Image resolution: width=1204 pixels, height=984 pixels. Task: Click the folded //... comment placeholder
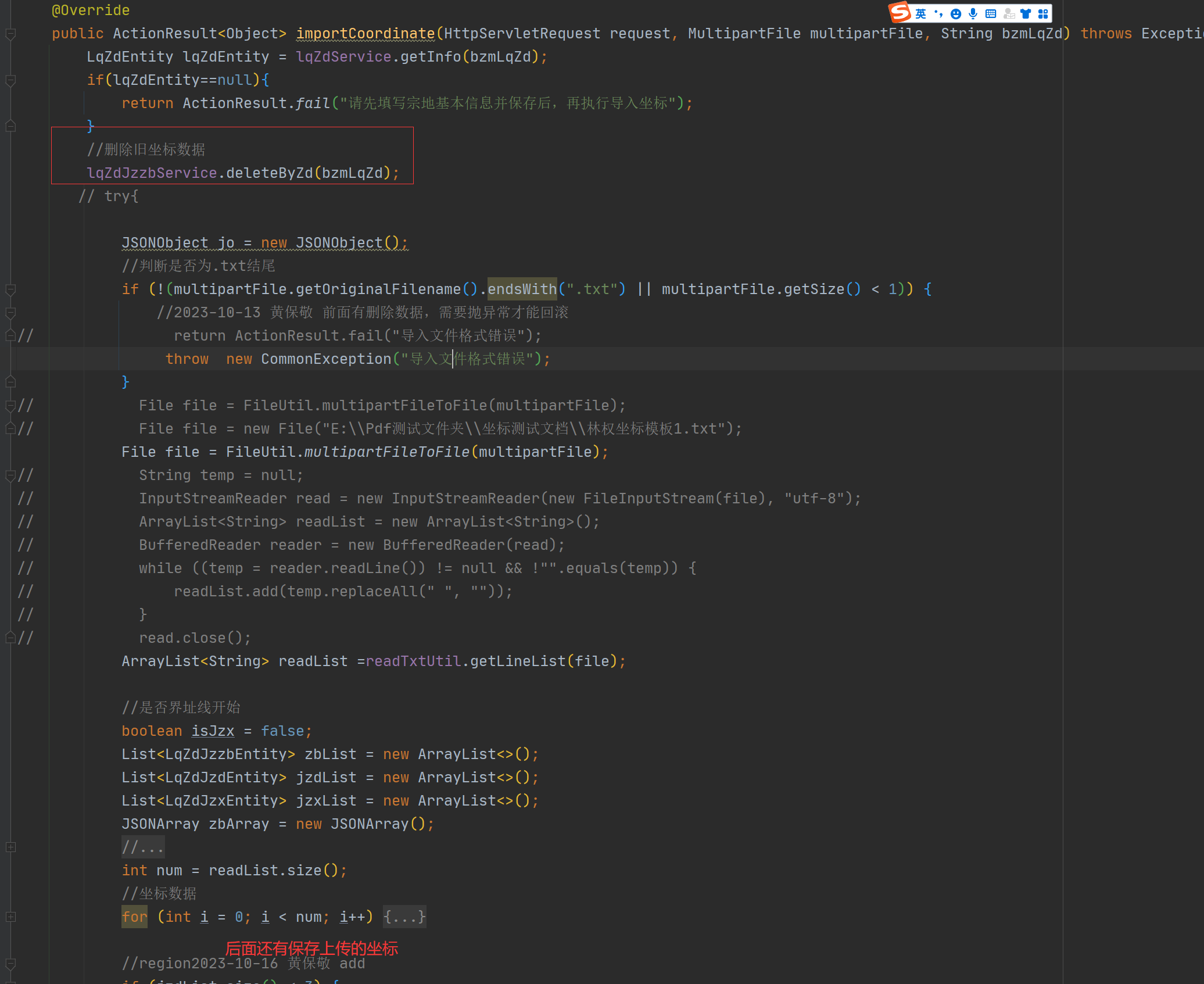[143, 847]
